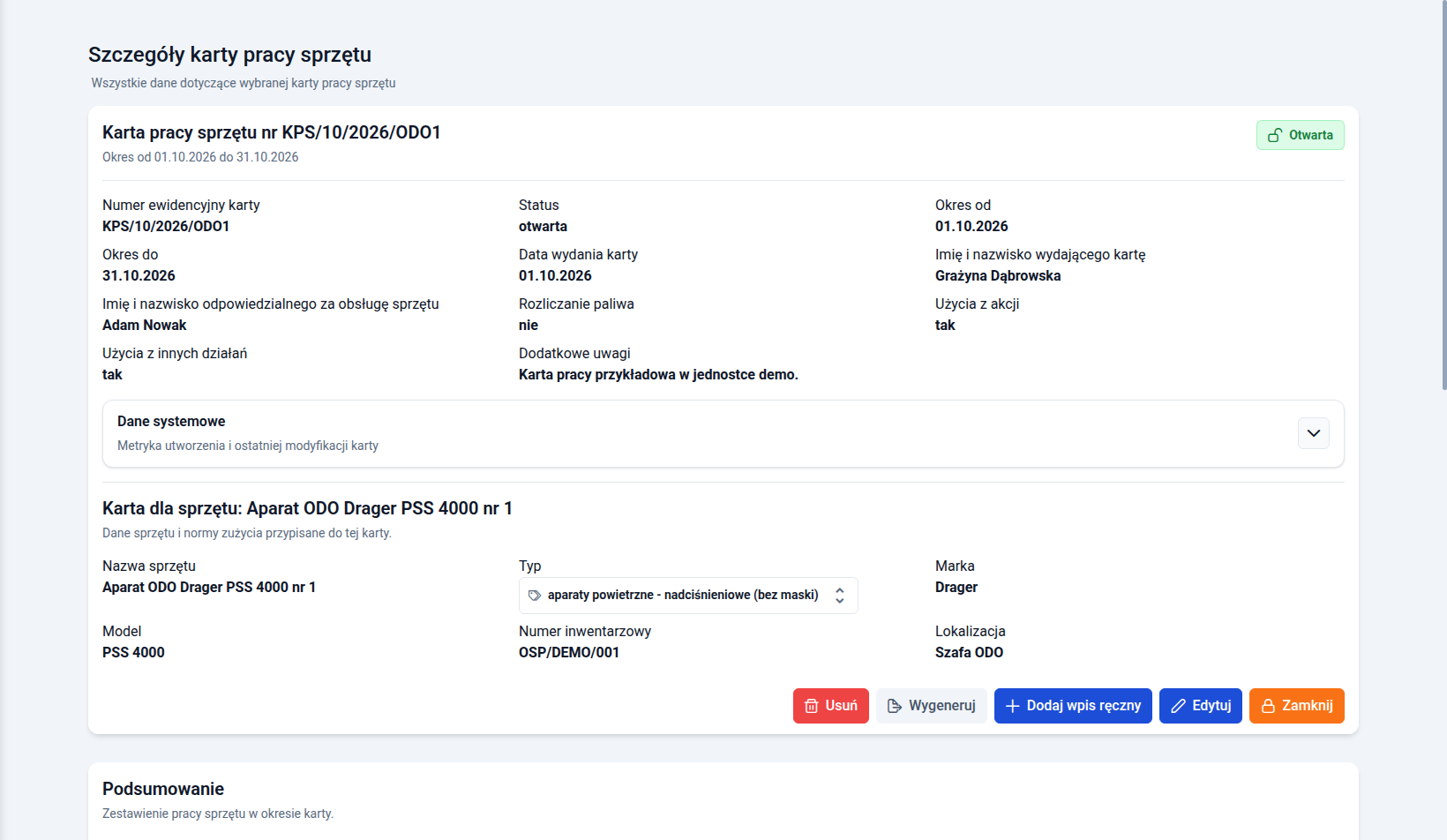This screenshot has height=840, width=1447.
Task: Click the Szczegóły karty pracy sprzętu title
Action: click(229, 55)
